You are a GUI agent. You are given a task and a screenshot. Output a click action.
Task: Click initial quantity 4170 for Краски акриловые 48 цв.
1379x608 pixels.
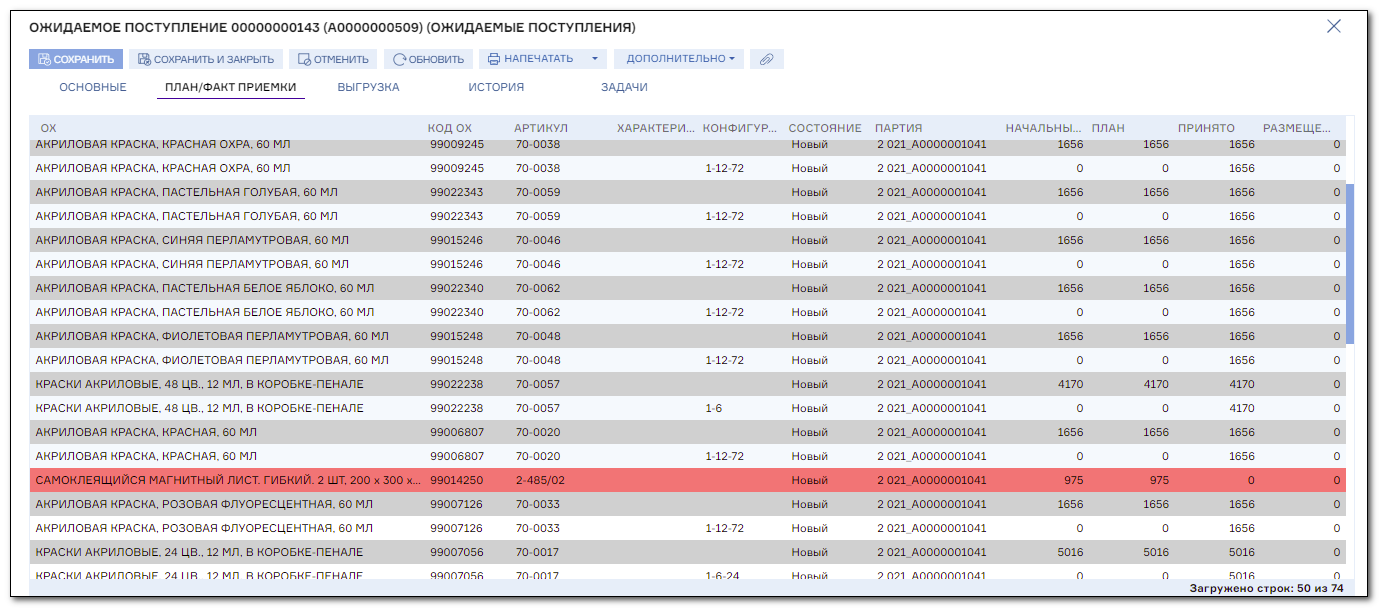click(x=1070, y=384)
